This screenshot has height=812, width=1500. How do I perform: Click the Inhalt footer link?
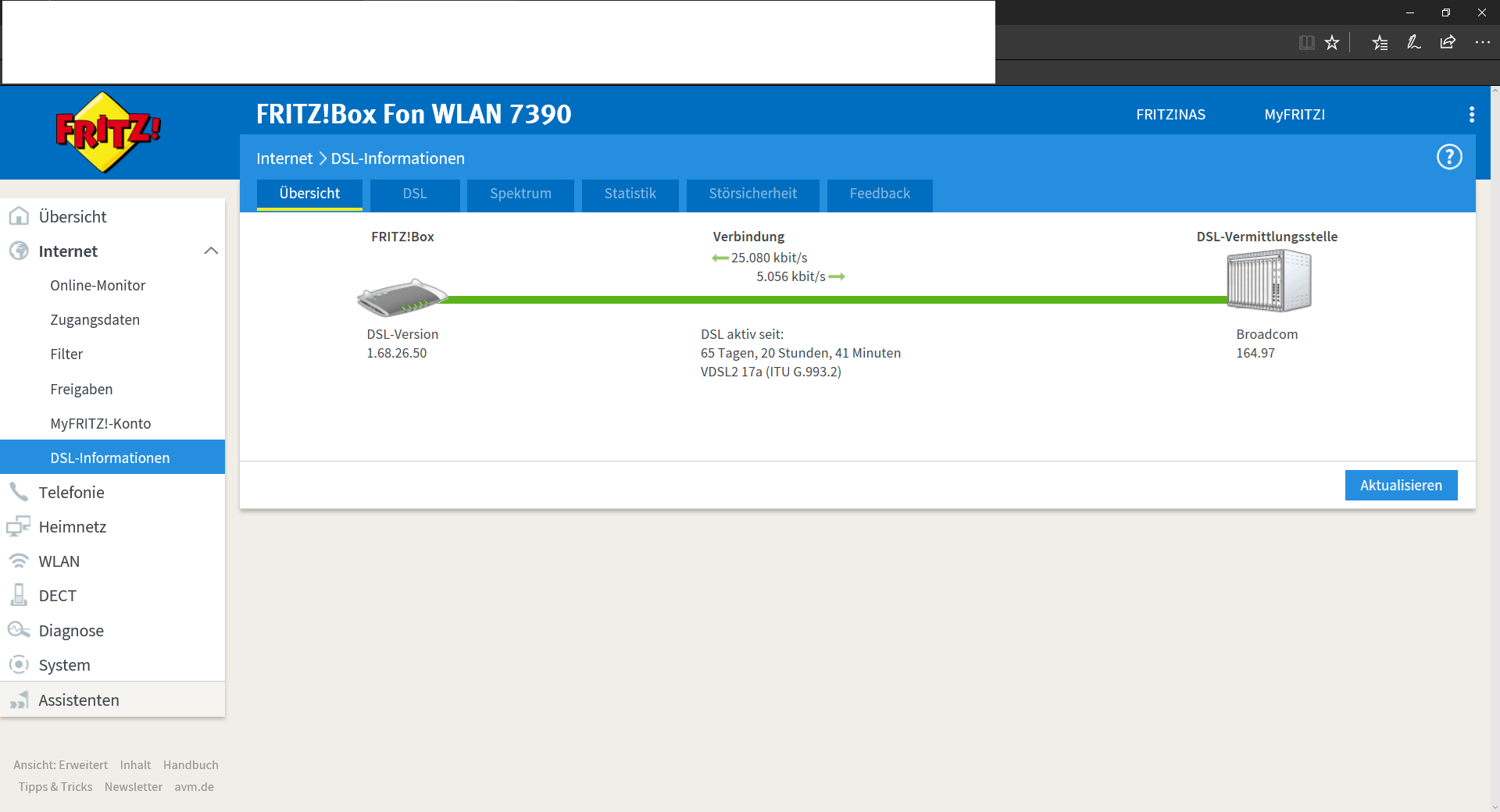pyautogui.click(x=135, y=765)
